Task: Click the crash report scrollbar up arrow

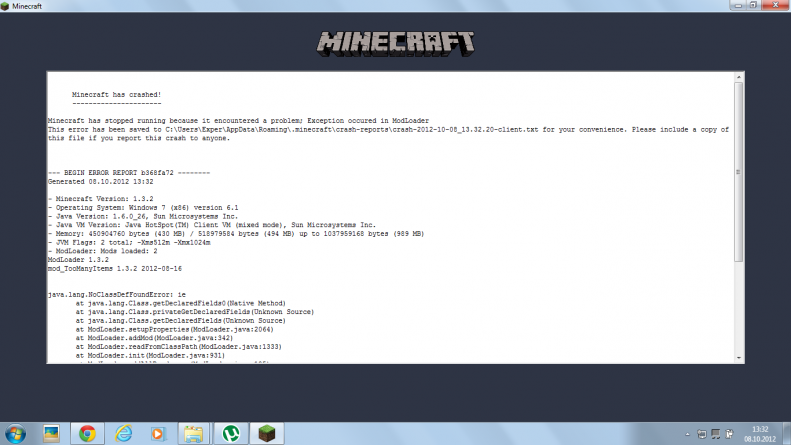Action: tap(739, 77)
